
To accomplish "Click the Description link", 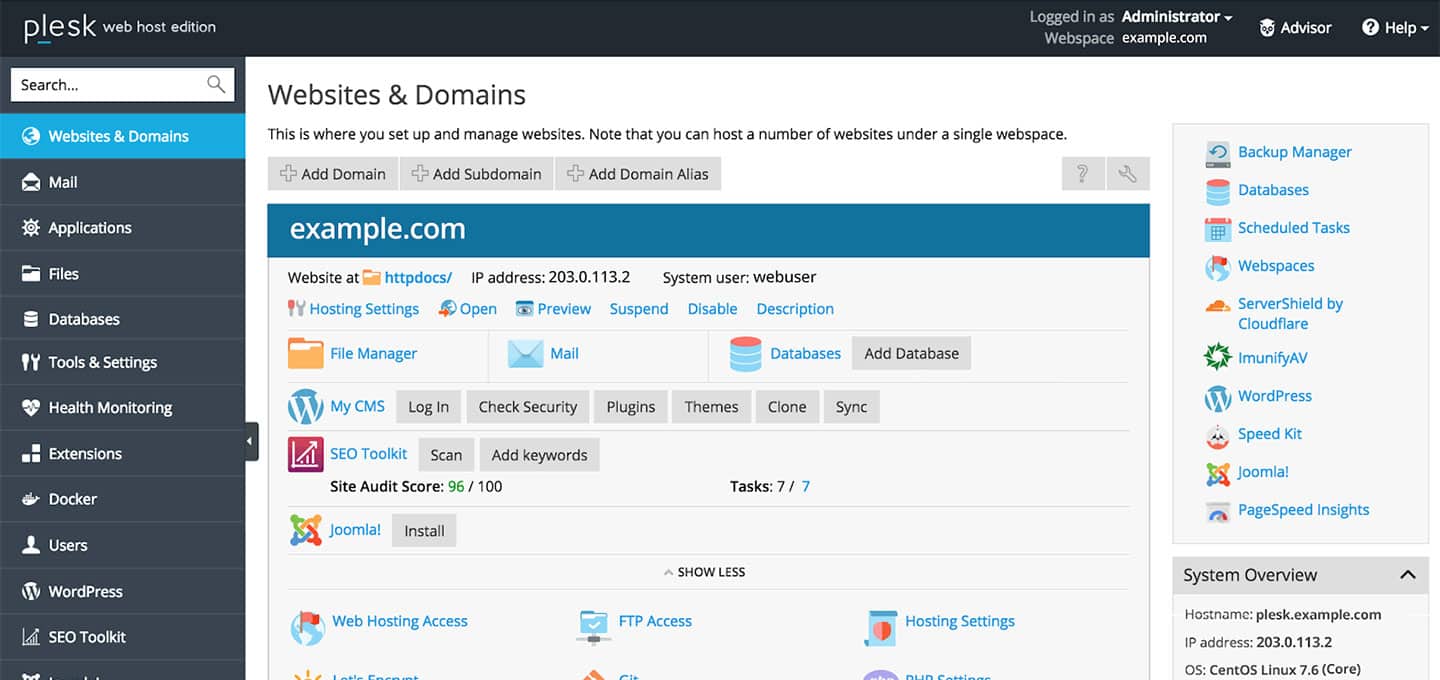I will (x=795, y=309).
